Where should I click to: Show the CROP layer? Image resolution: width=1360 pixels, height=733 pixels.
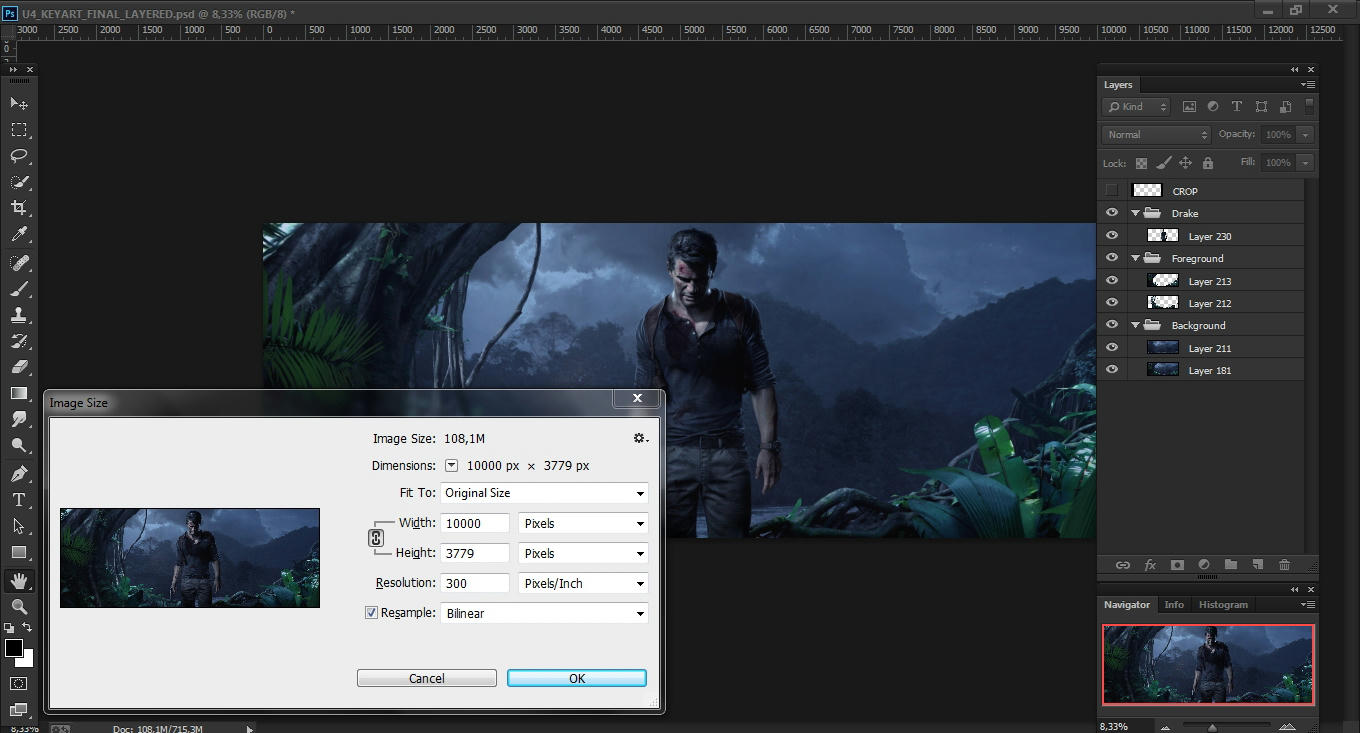1111,191
